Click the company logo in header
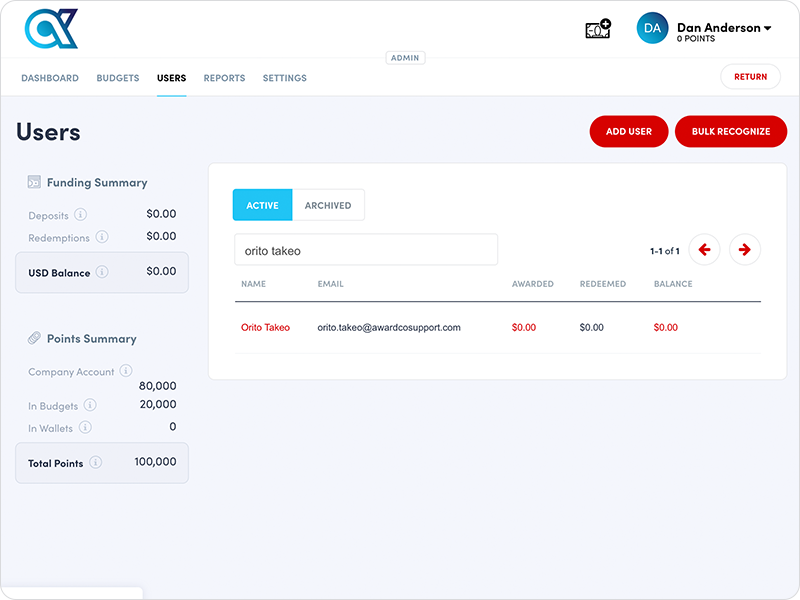This screenshot has height=600, width=800. click(51, 29)
